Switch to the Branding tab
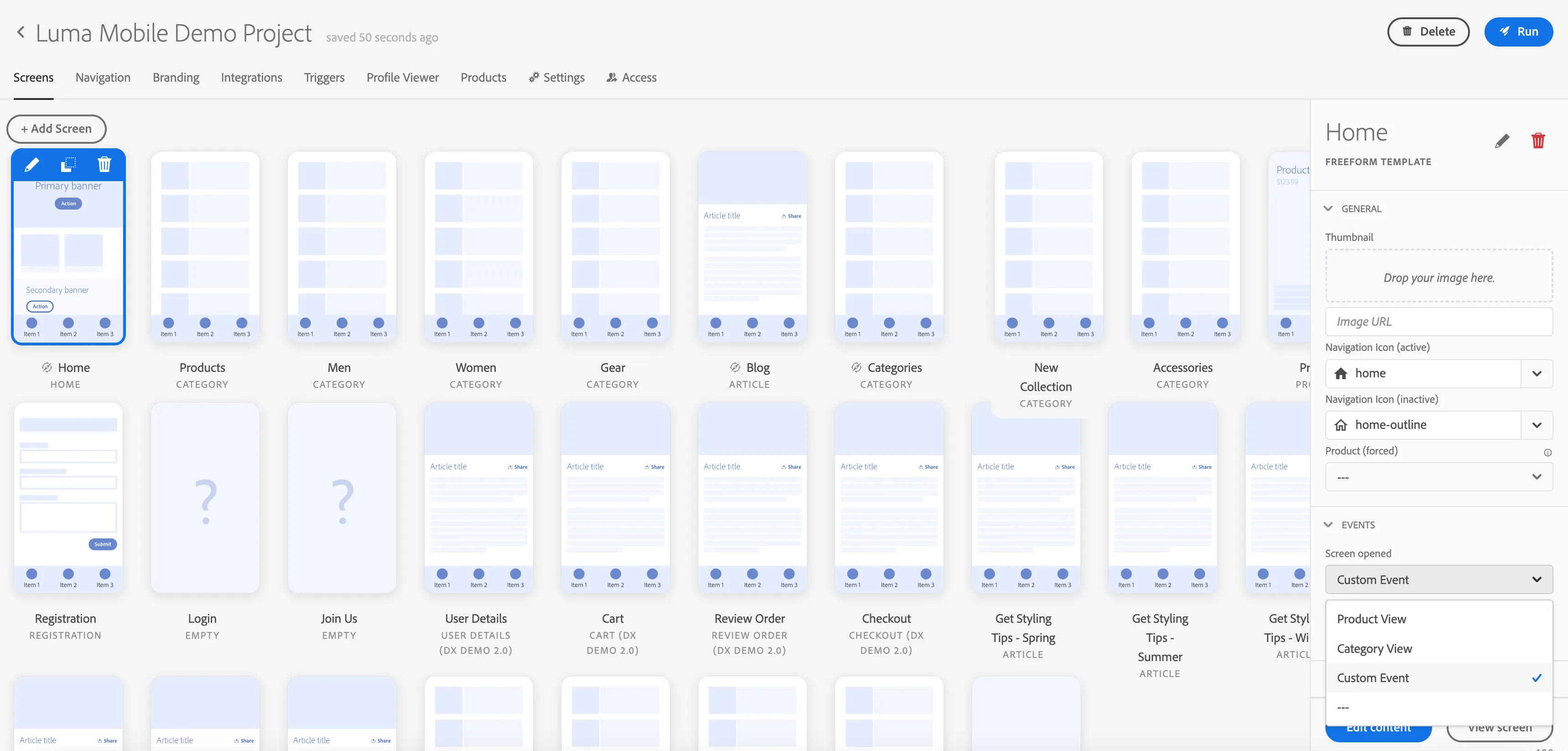 point(176,78)
